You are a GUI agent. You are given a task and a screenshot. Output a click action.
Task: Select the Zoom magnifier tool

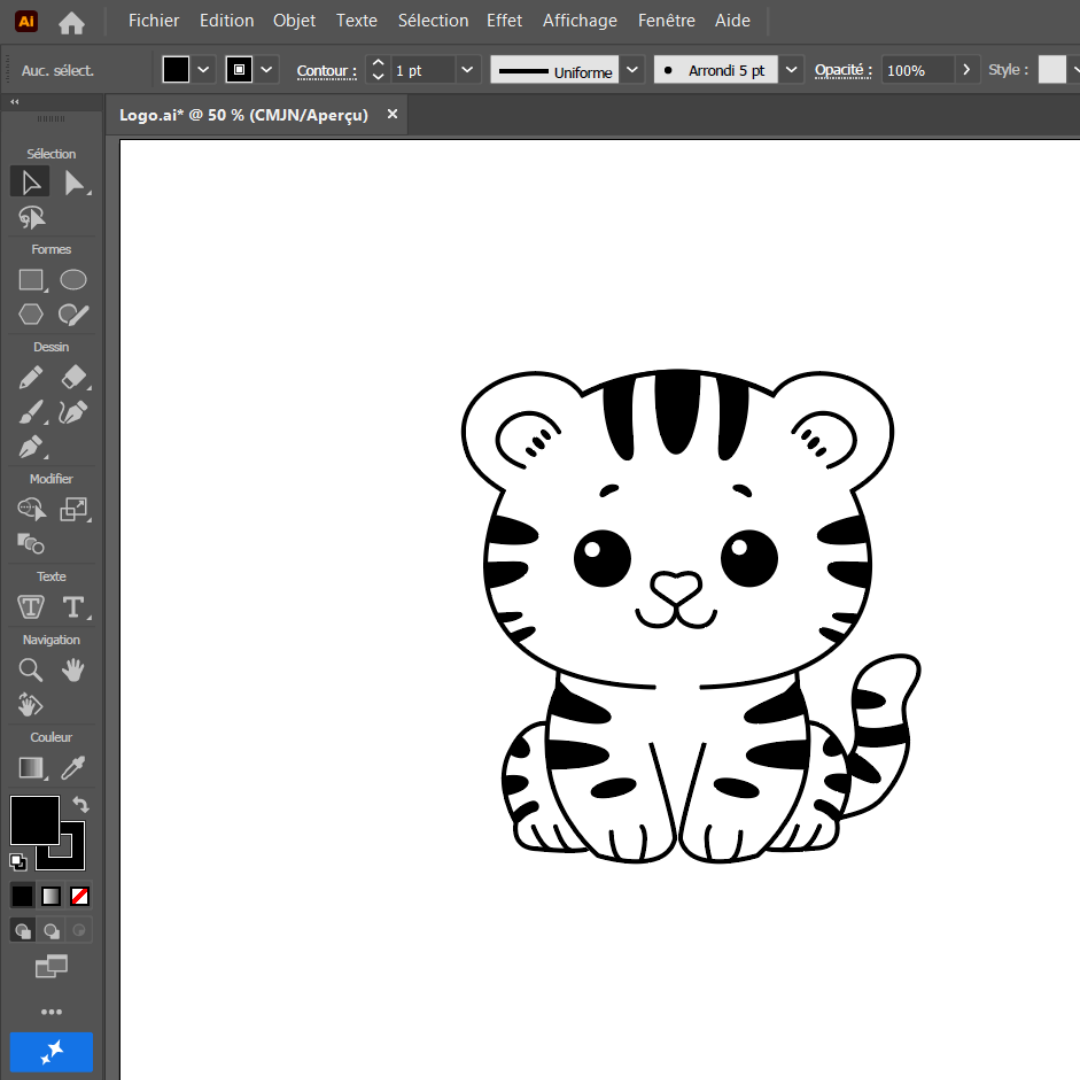coord(31,670)
